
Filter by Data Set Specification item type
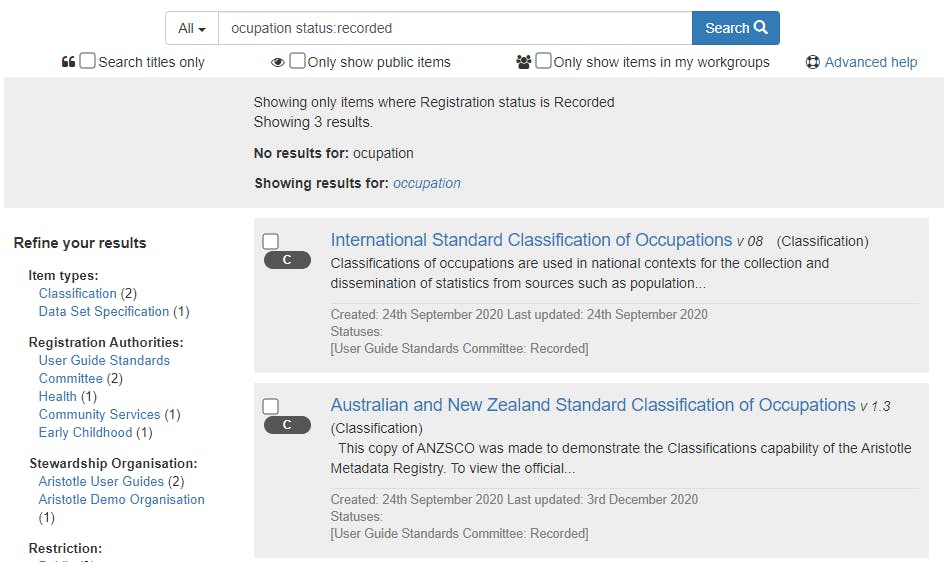click(104, 311)
